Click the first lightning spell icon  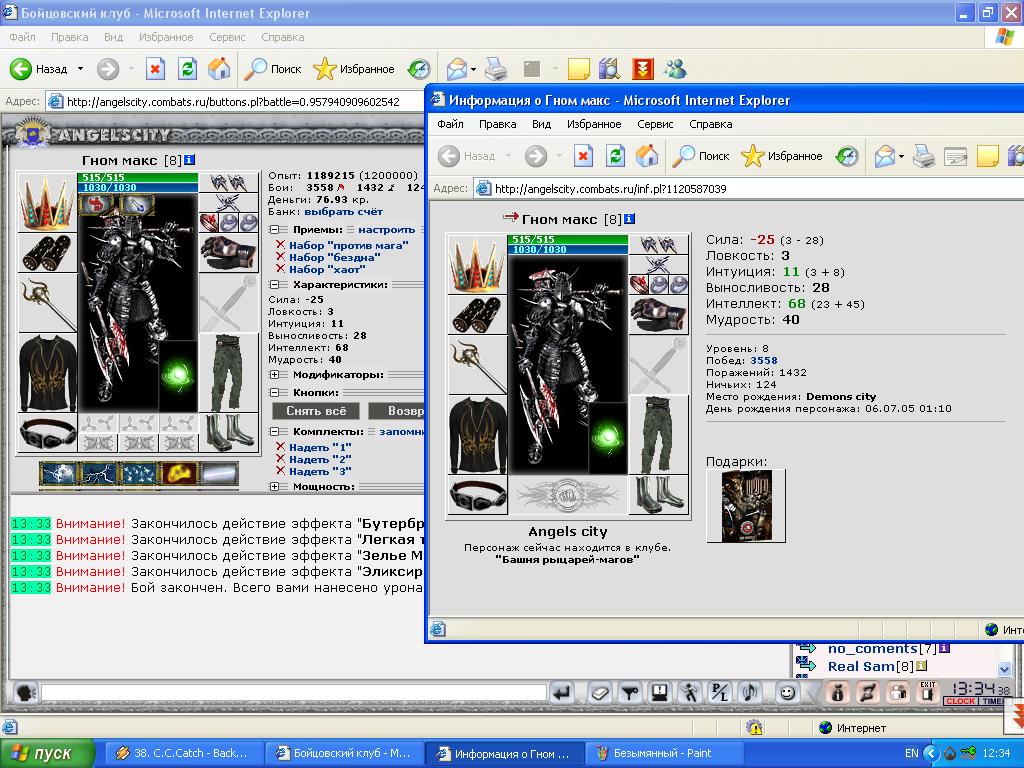click(x=59, y=474)
